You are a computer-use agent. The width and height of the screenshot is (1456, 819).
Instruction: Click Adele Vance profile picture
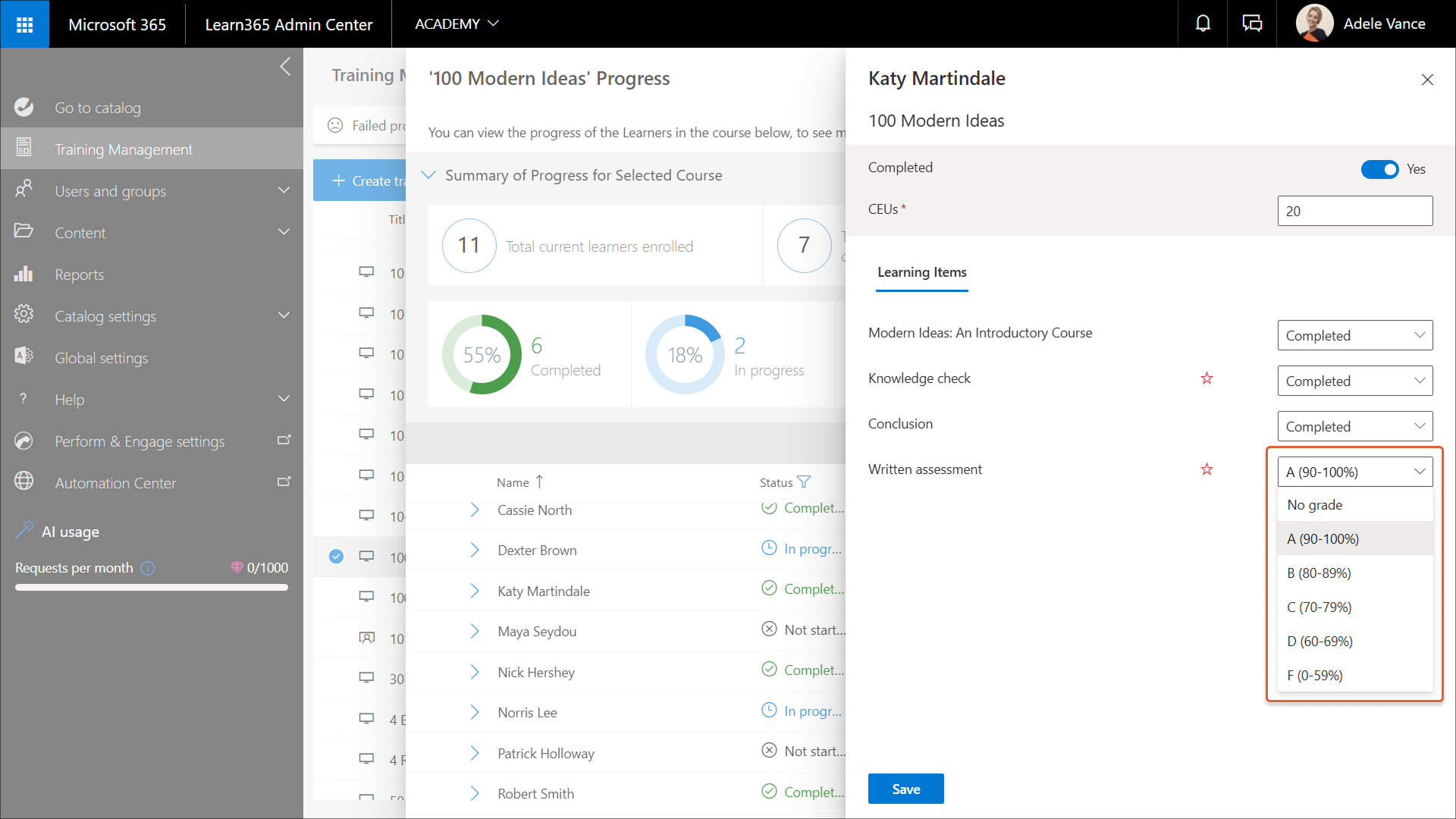tap(1314, 24)
